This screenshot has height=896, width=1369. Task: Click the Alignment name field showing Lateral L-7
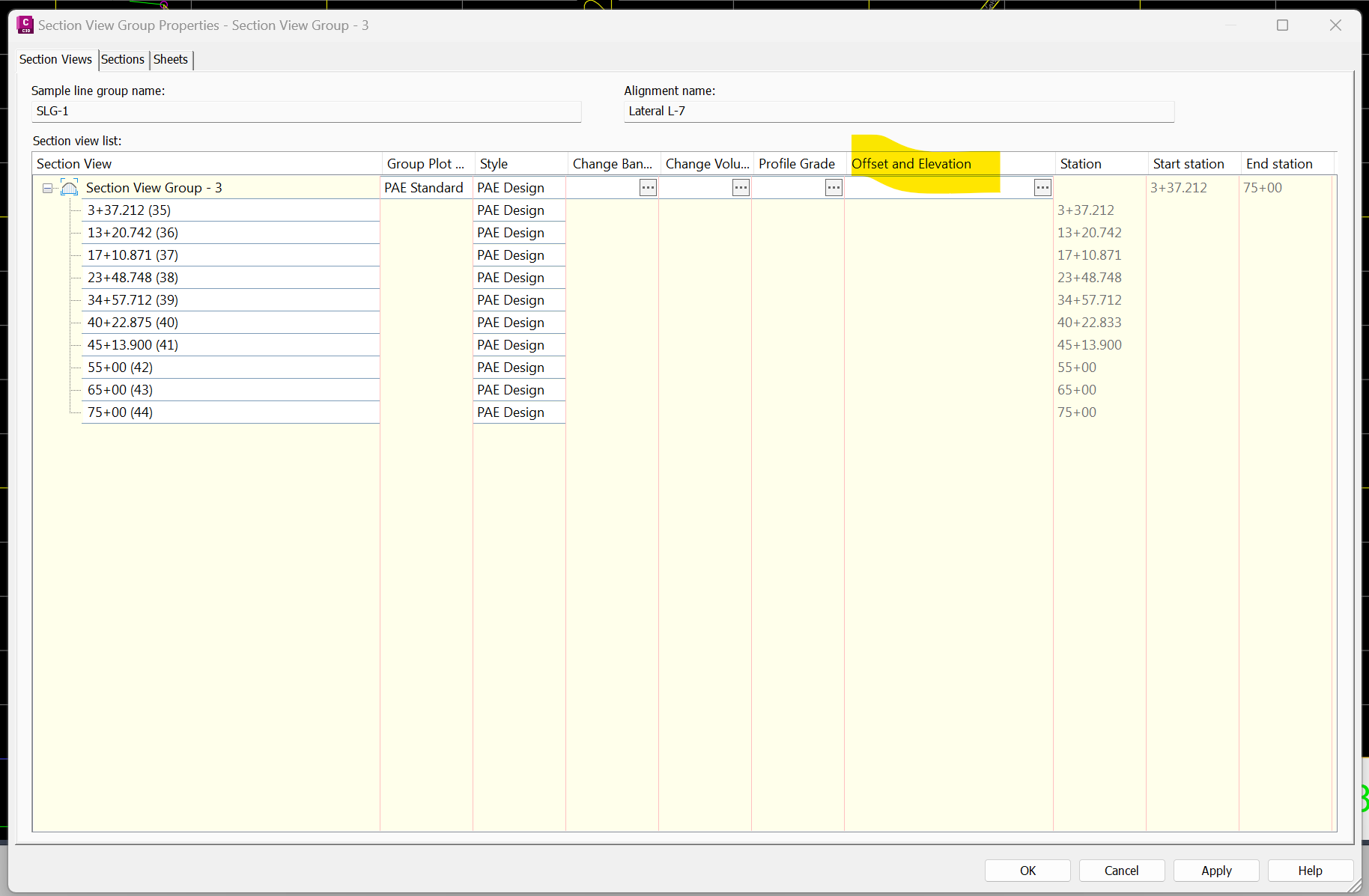[x=898, y=111]
